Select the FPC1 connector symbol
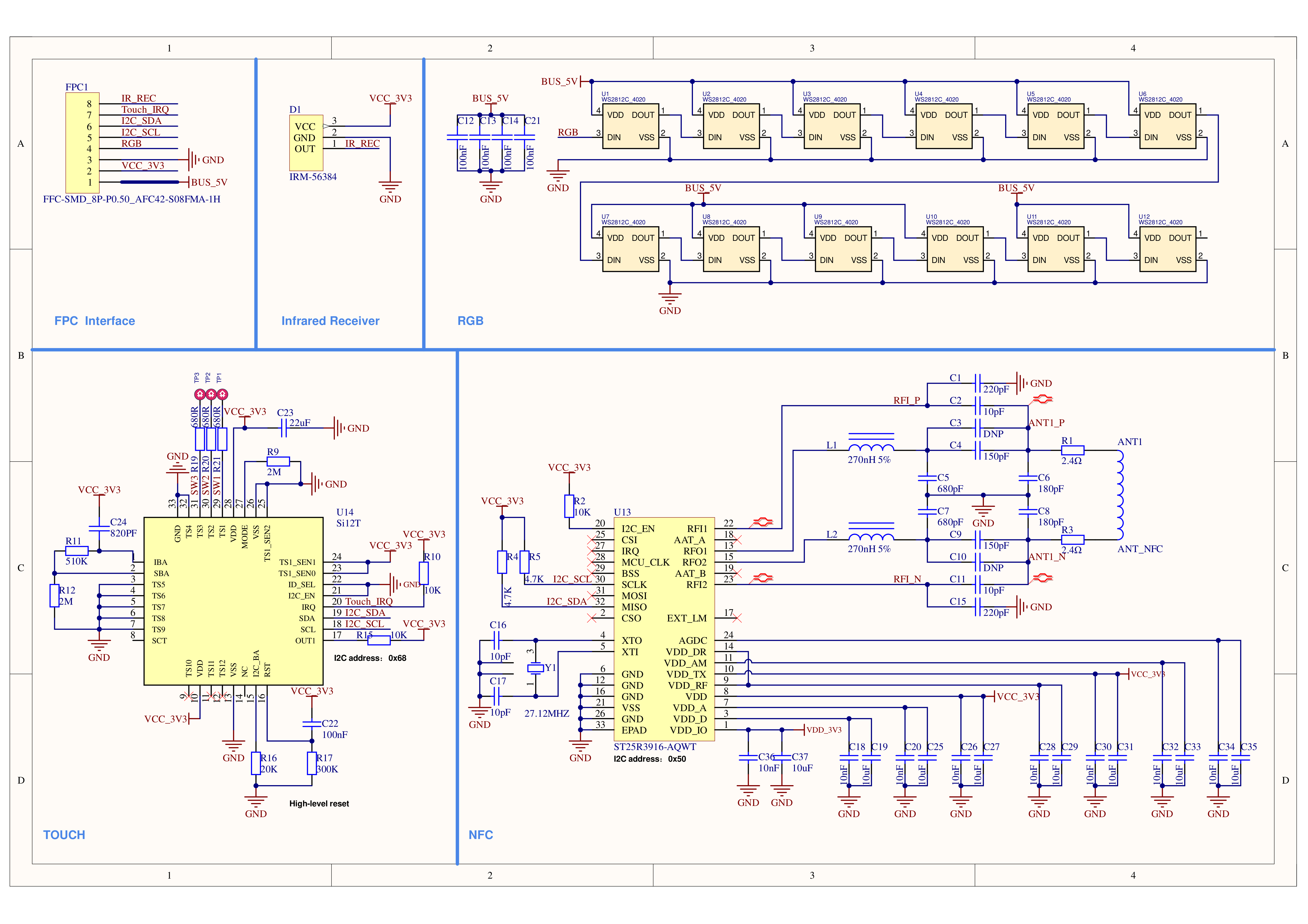Viewport: 1308px width, 924px height. (82, 142)
